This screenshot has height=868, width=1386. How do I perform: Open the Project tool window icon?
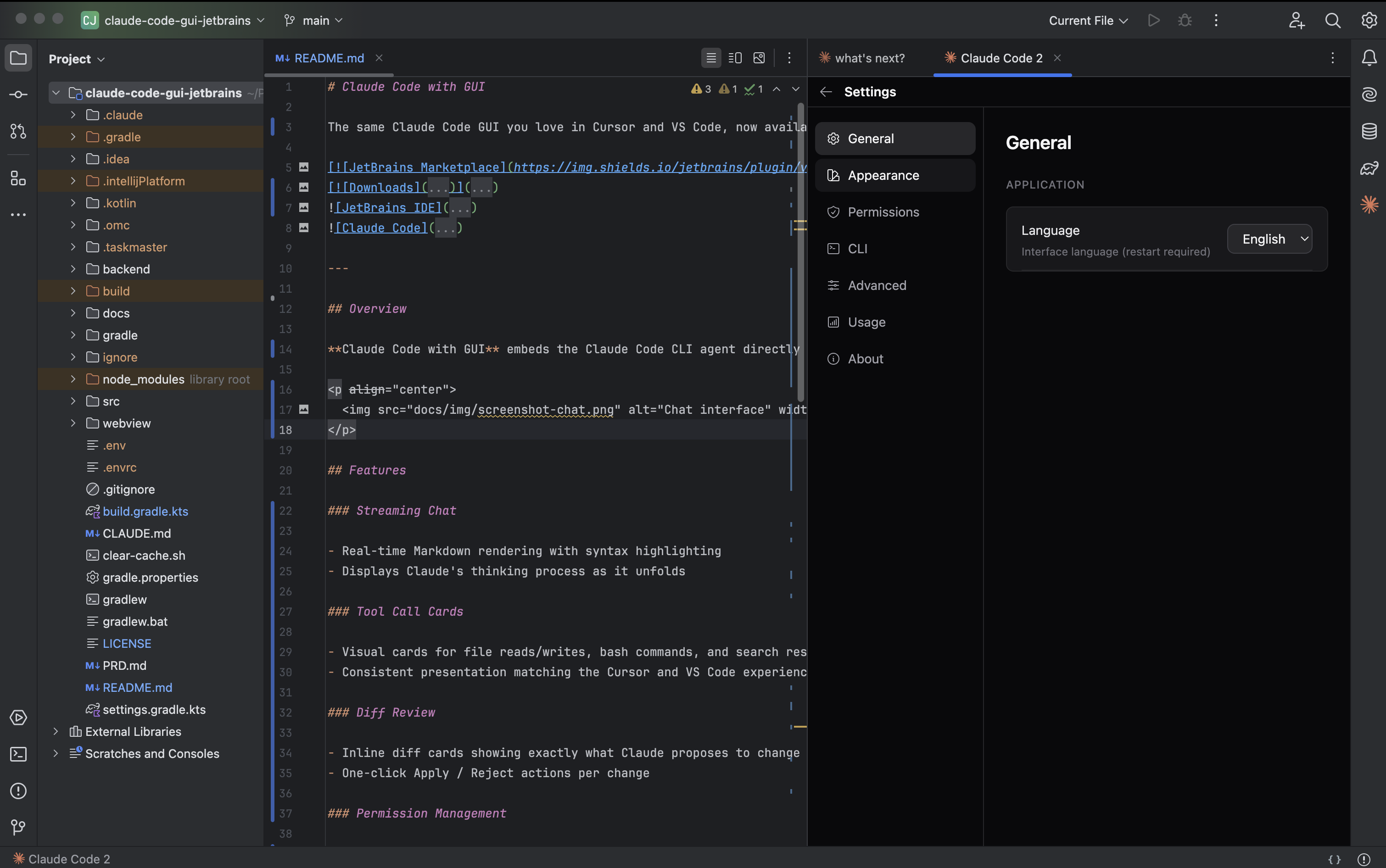click(18, 58)
